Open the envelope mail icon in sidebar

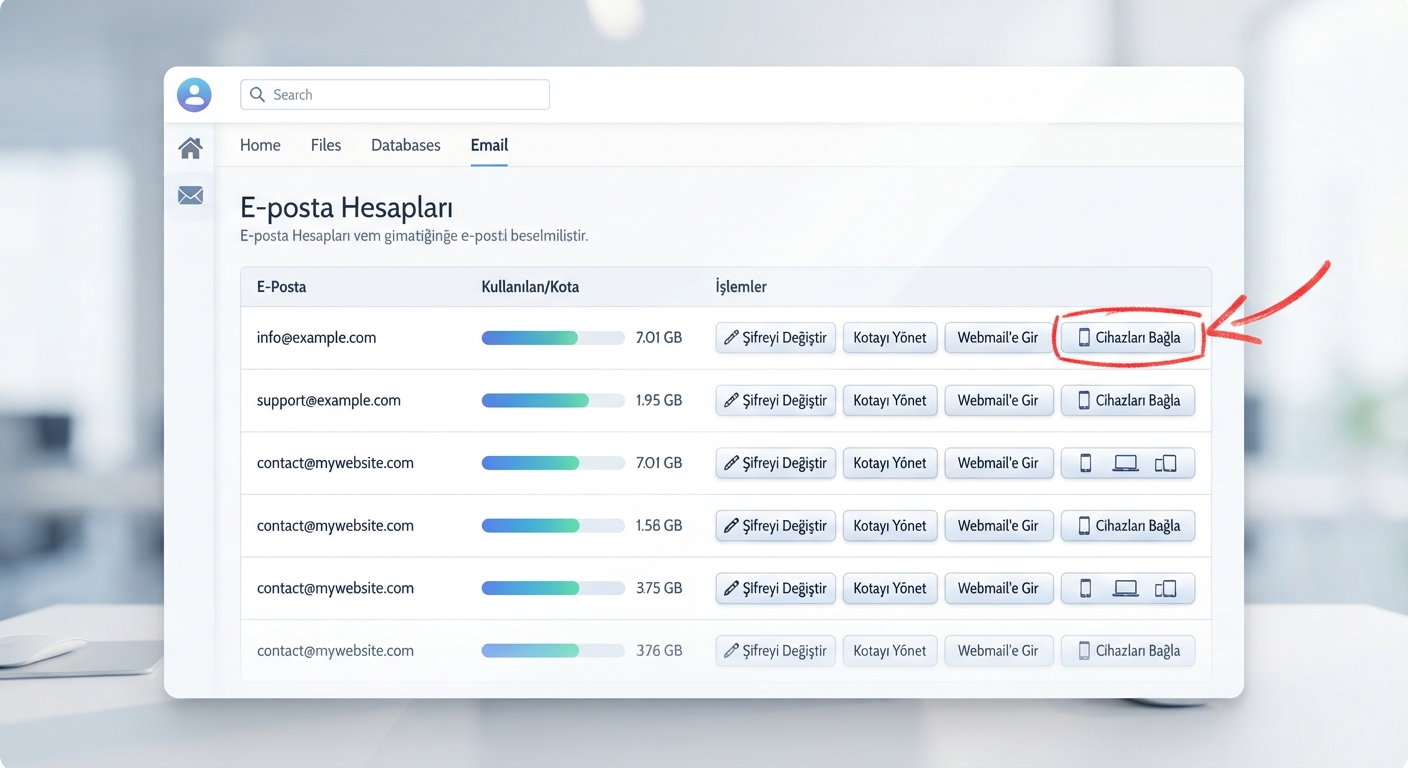tap(190, 196)
